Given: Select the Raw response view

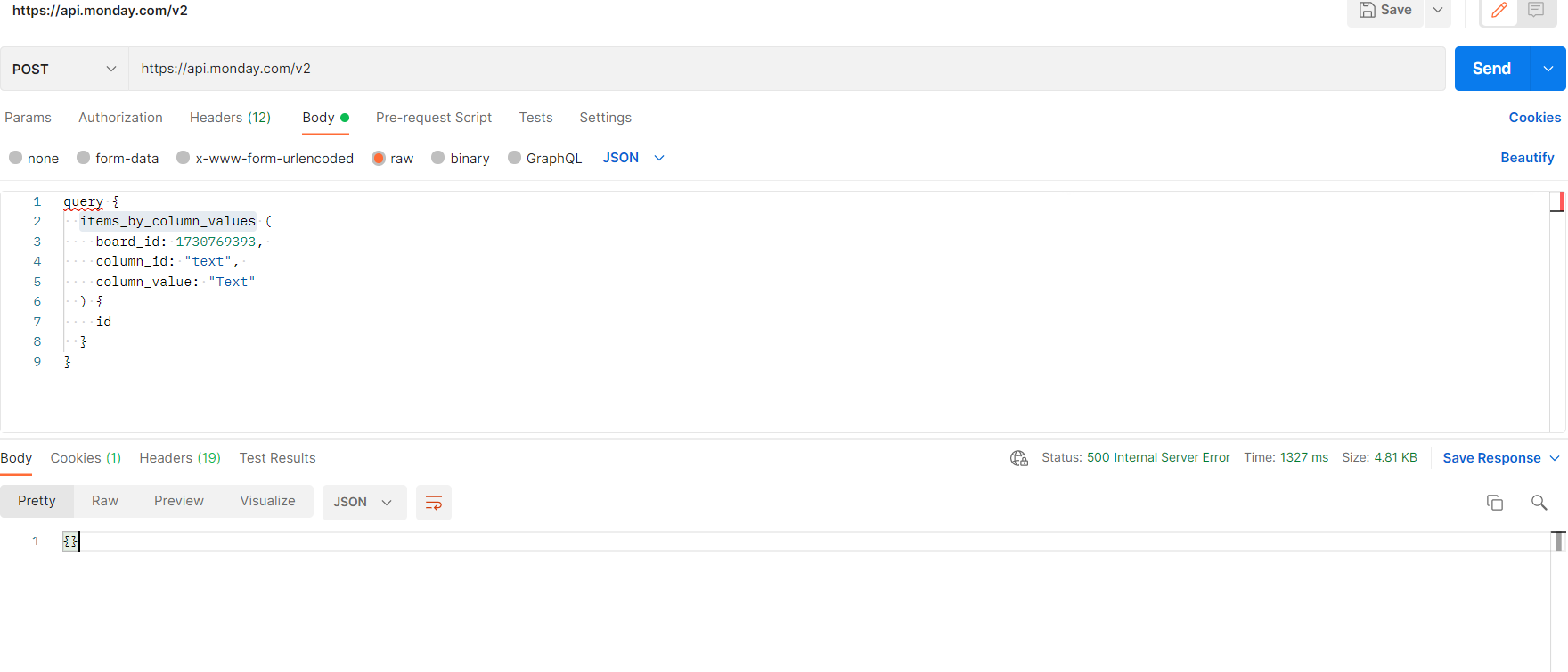Looking at the screenshot, I should (x=105, y=501).
